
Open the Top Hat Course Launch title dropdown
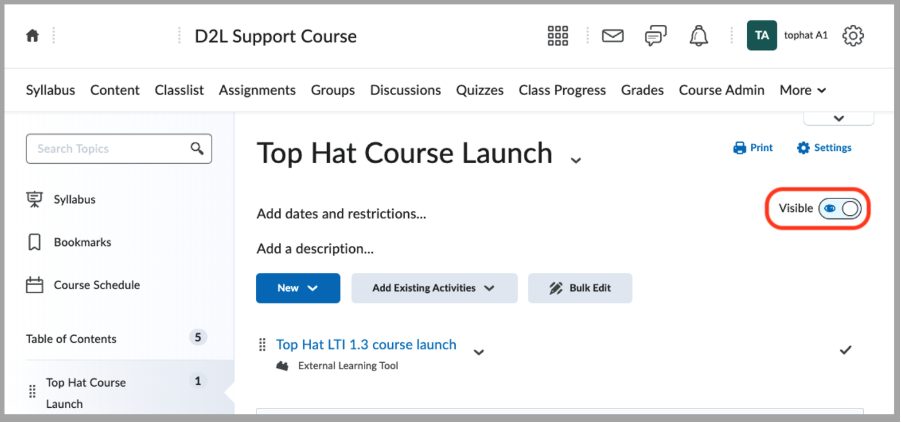pyautogui.click(x=576, y=160)
